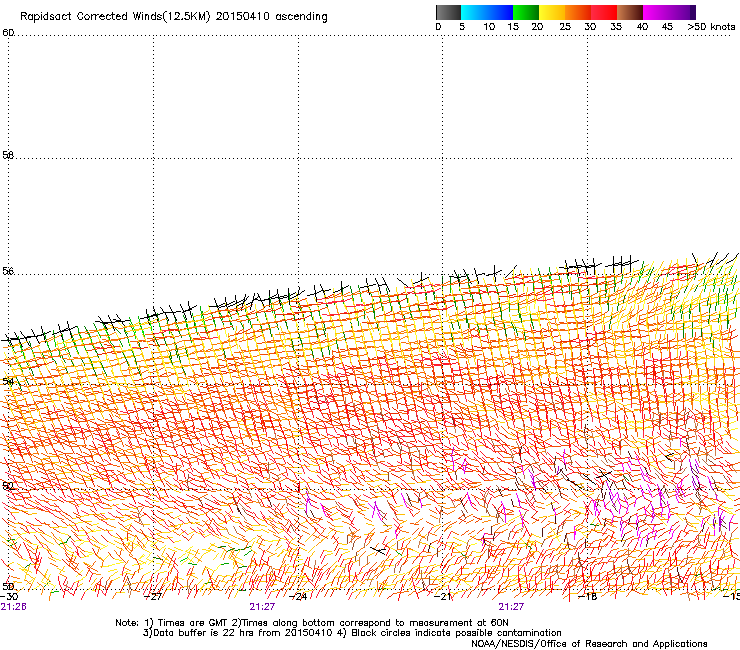Click the cyan 5-10 knots legend segment
The image size is (740, 650).
click(x=474, y=12)
